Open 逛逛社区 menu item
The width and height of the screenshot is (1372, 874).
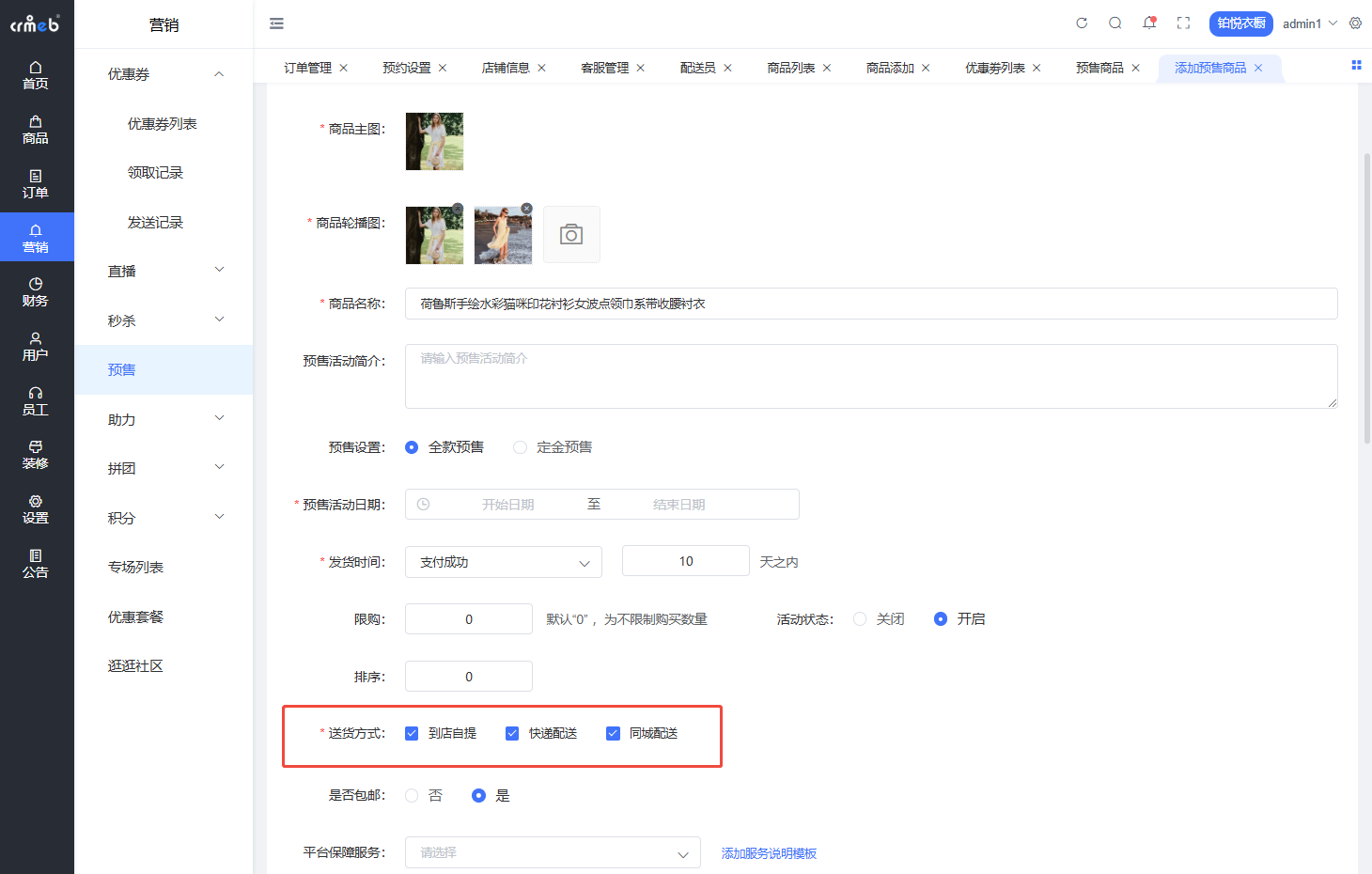[135, 666]
